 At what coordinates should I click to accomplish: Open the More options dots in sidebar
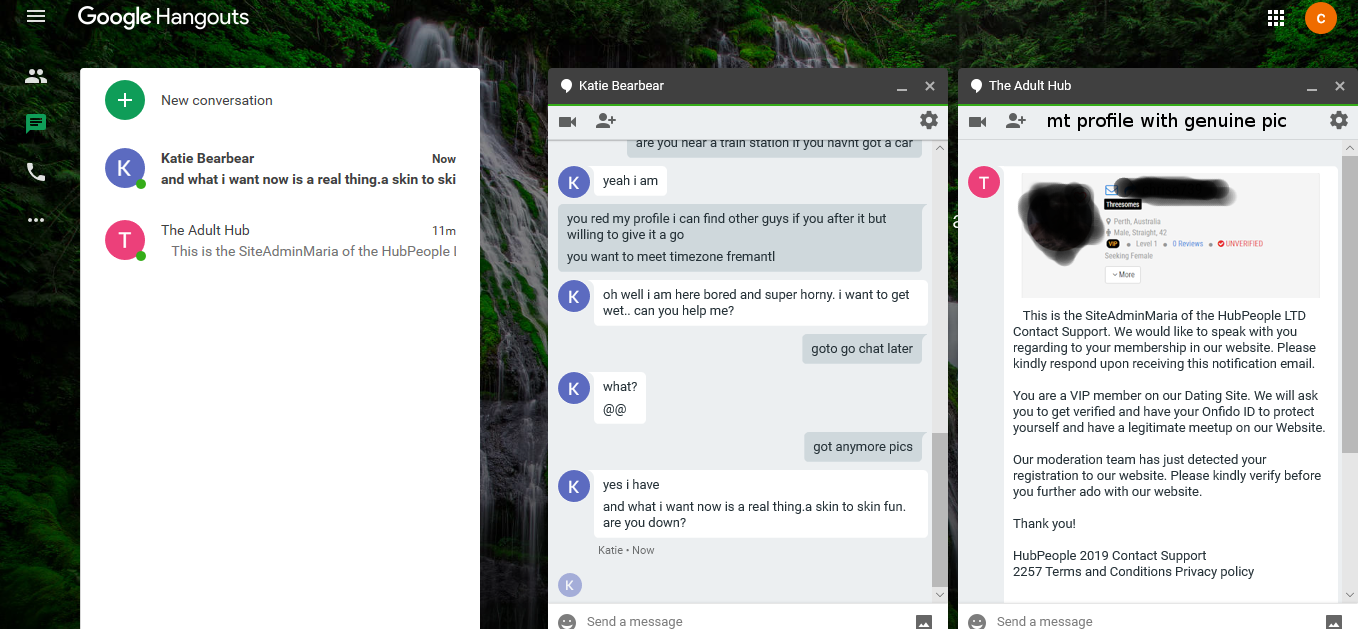(36, 220)
